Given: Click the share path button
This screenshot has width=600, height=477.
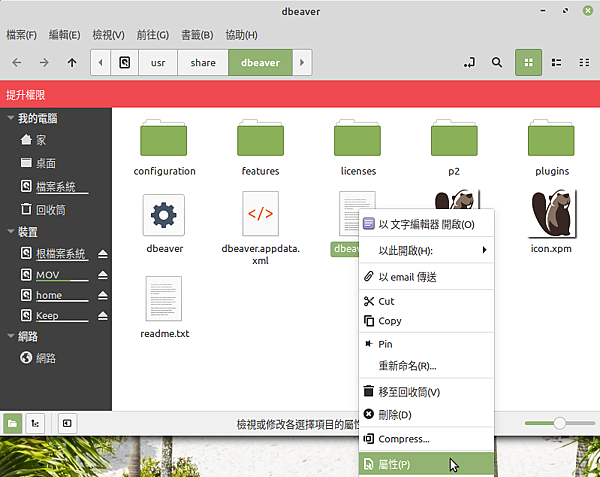Looking at the screenshot, I should coord(203,62).
